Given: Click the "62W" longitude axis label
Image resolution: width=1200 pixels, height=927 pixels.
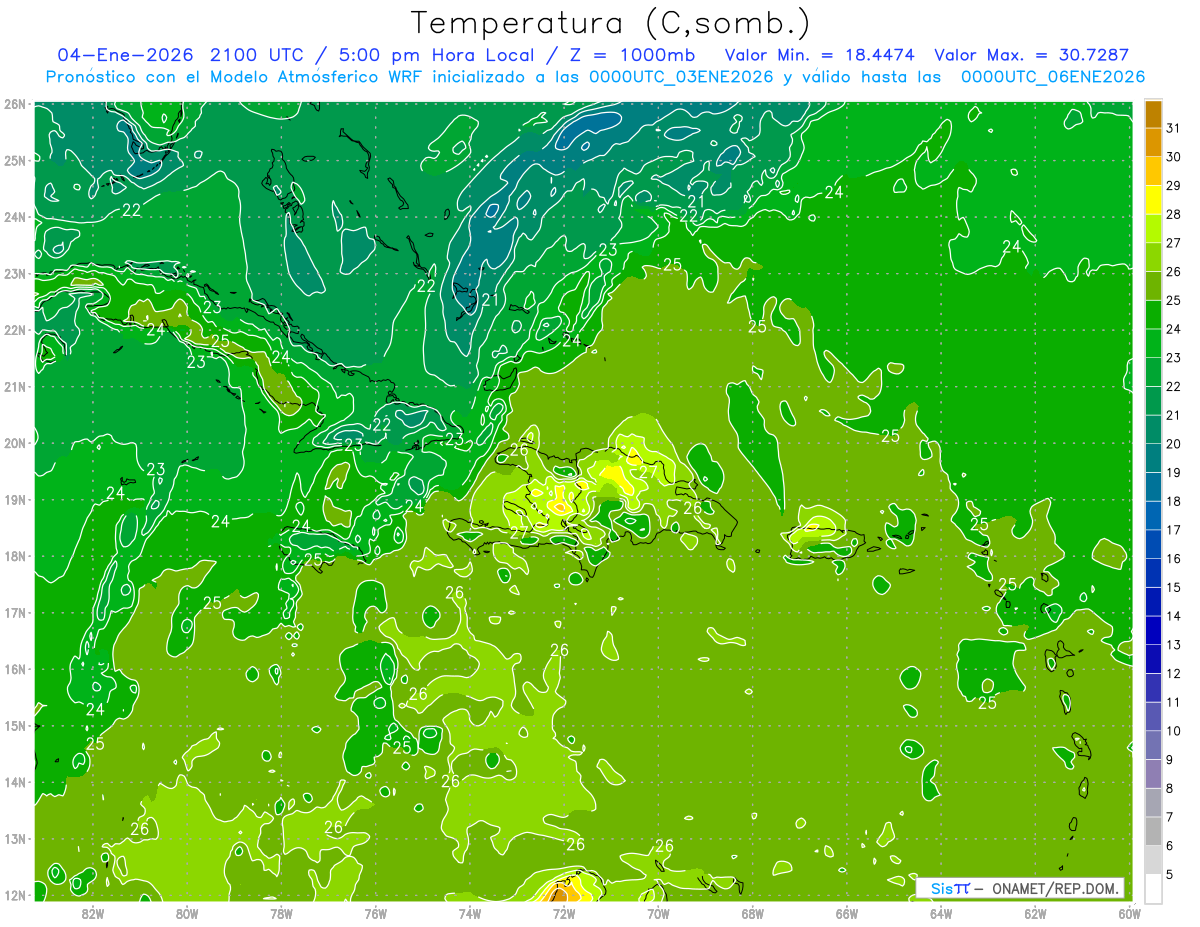Looking at the screenshot, I should pyautogui.click(x=1035, y=913).
